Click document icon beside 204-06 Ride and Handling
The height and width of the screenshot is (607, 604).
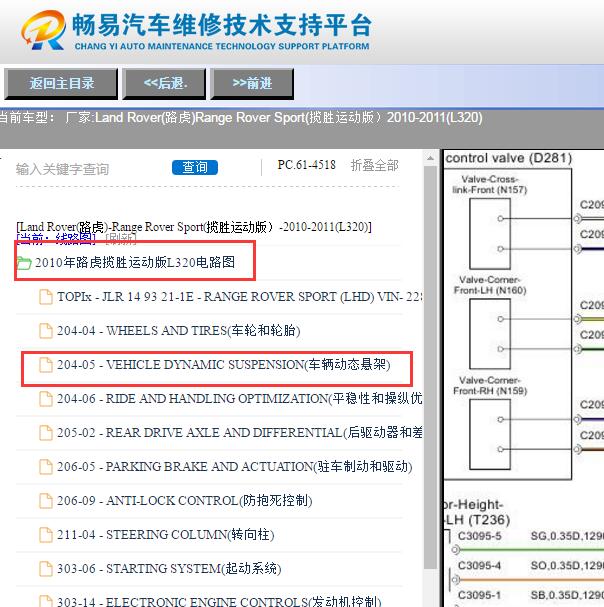46,399
